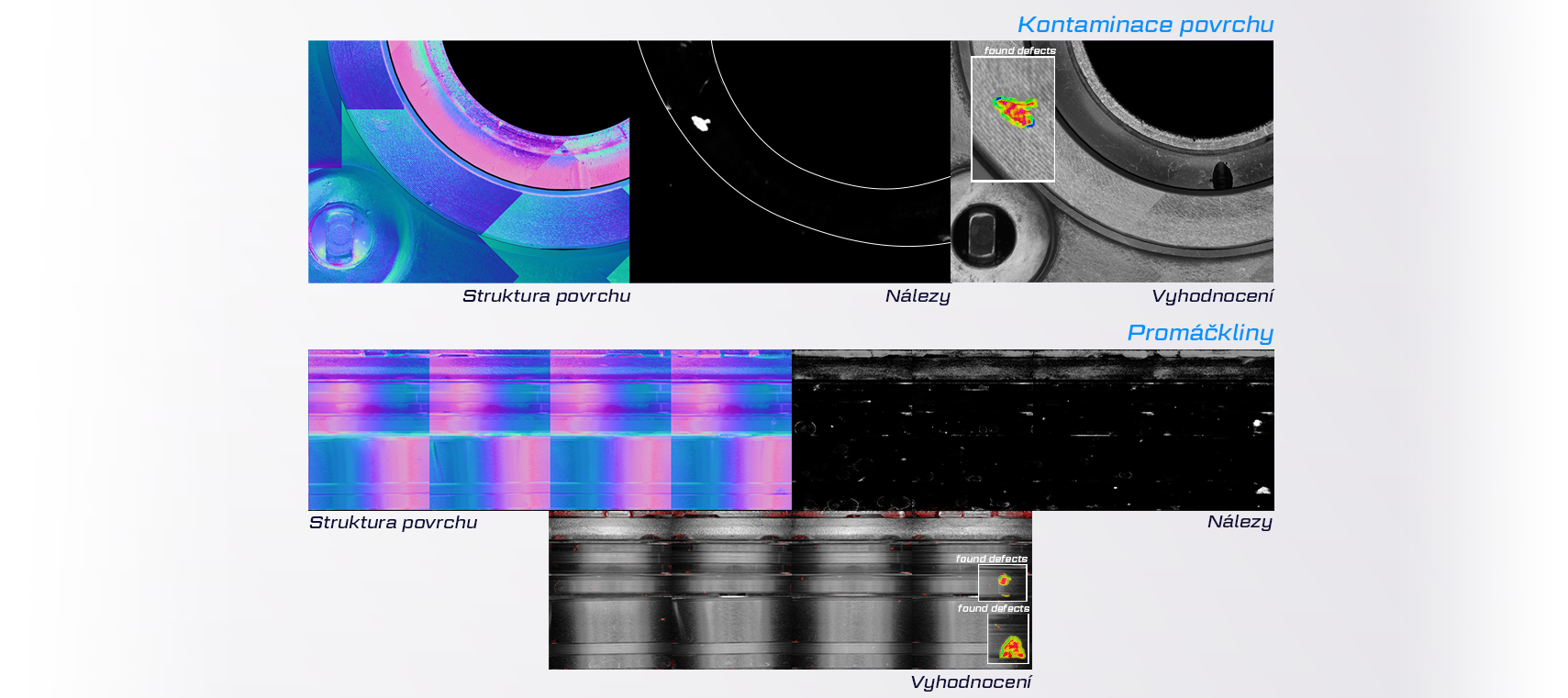Screen dimensions: 1568x698
Task: Click the 'Nálezy' caption under dents findings
Action: (1240, 522)
